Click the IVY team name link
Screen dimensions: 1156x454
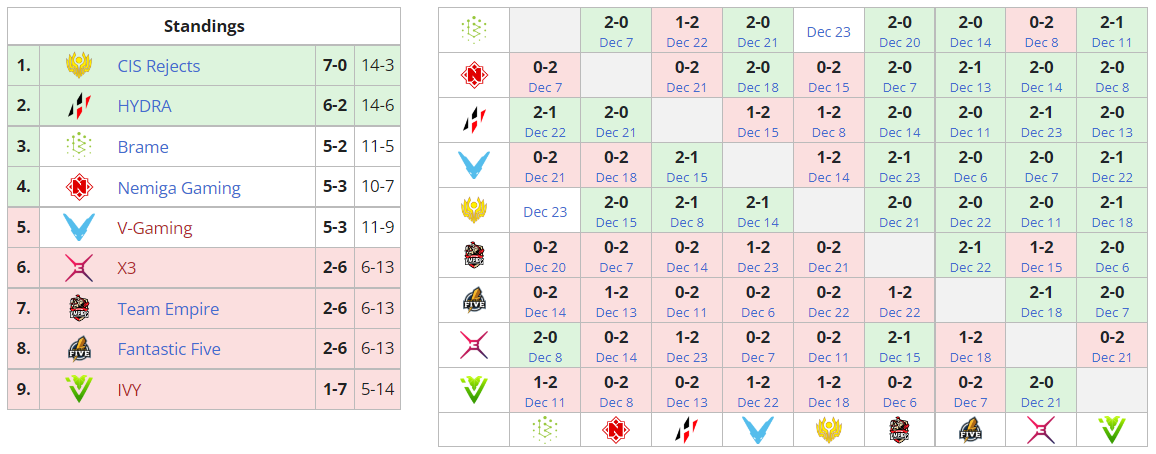[129, 390]
